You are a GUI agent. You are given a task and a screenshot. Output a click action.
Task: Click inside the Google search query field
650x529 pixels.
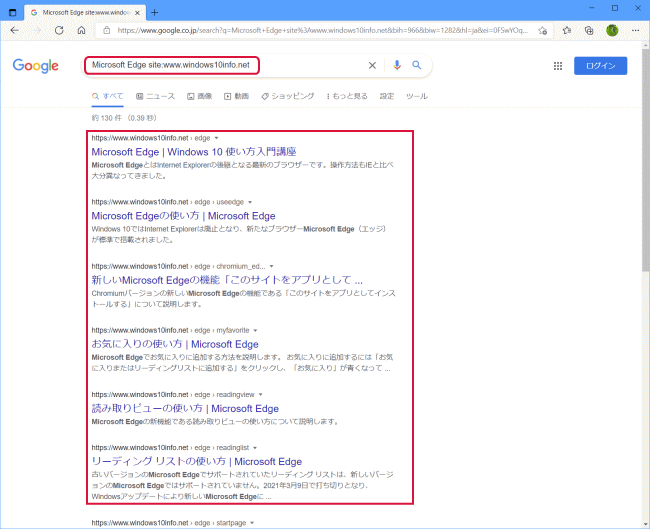pyautogui.click(x=172, y=65)
